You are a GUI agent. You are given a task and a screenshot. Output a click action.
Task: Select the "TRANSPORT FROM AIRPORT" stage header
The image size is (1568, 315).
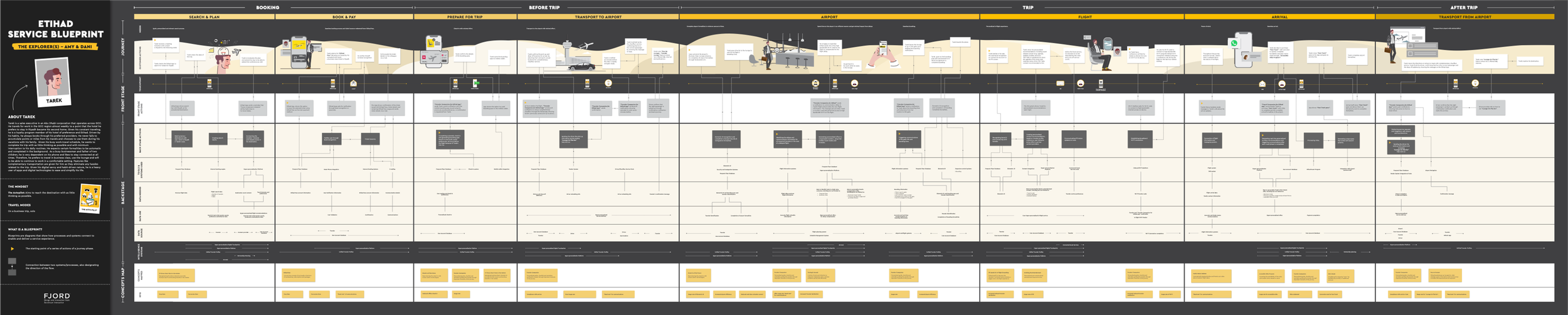click(x=1465, y=17)
